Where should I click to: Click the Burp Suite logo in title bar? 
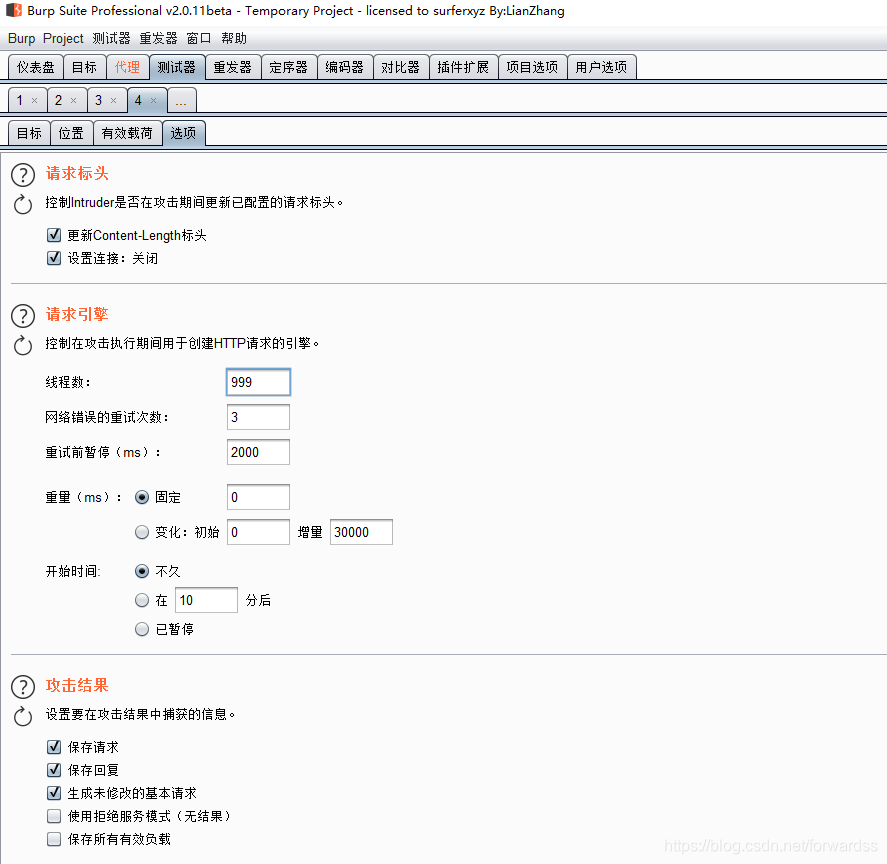[x=14, y=10]
